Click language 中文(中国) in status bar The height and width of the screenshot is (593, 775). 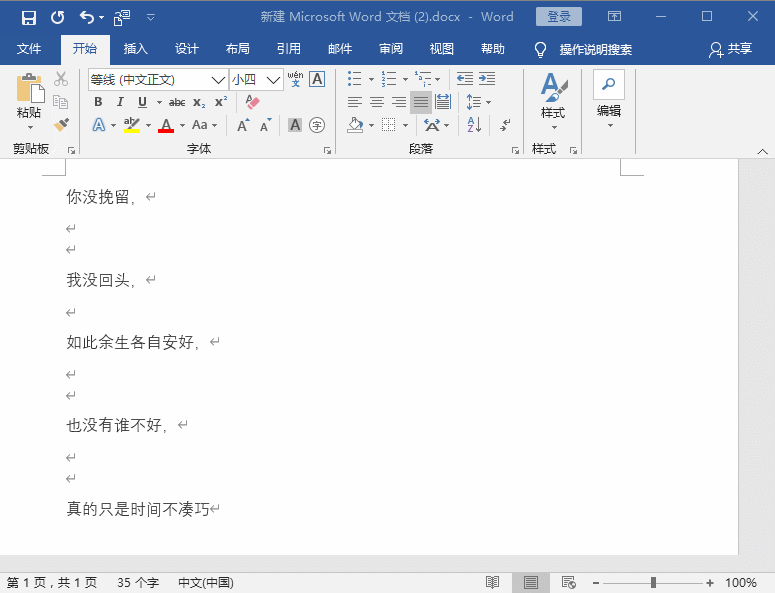coord(206,583)
